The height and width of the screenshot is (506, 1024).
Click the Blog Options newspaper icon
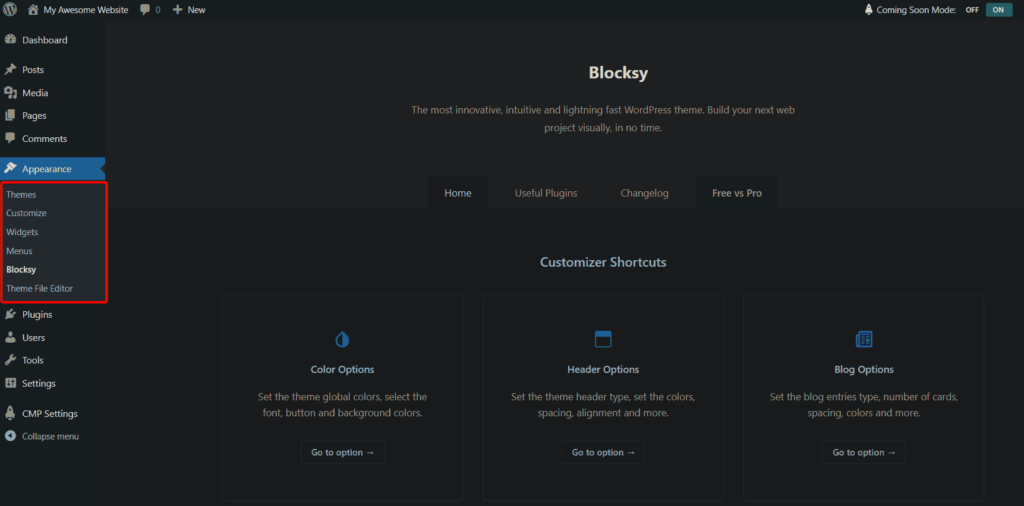click(864, 340)
